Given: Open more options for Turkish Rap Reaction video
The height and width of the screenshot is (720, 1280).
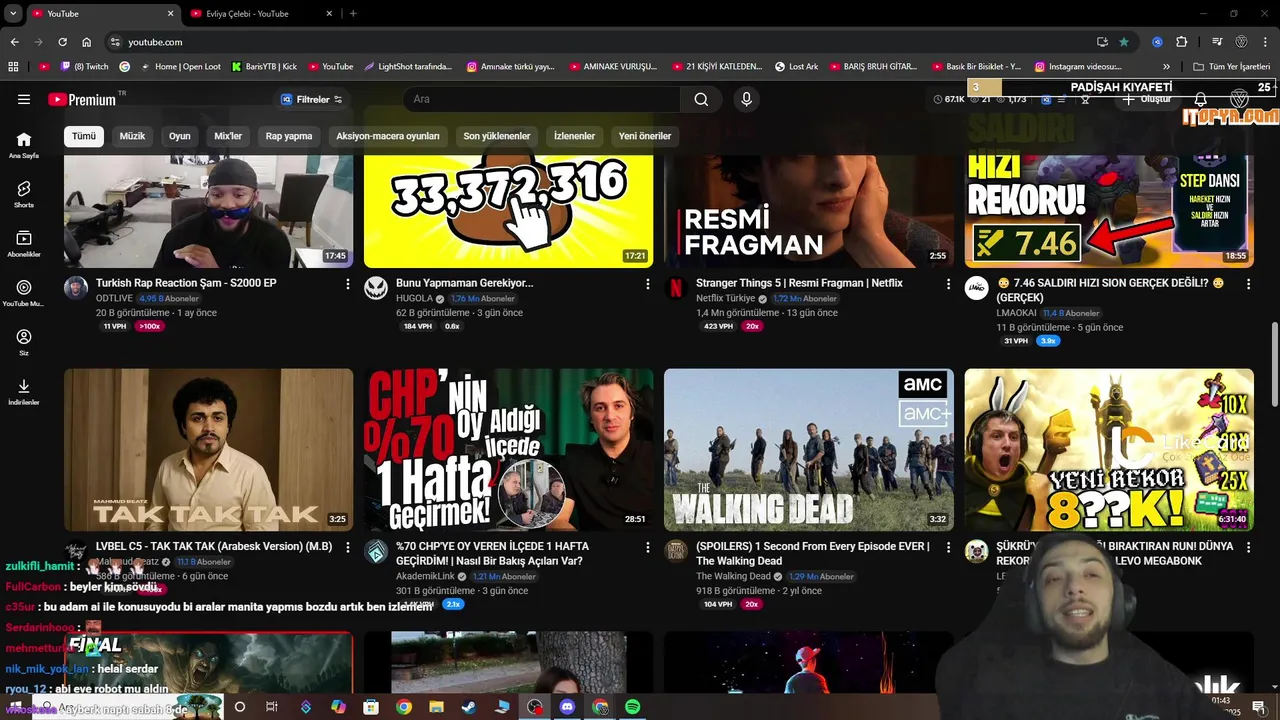Looking at the screenshot, I should 347,284.
